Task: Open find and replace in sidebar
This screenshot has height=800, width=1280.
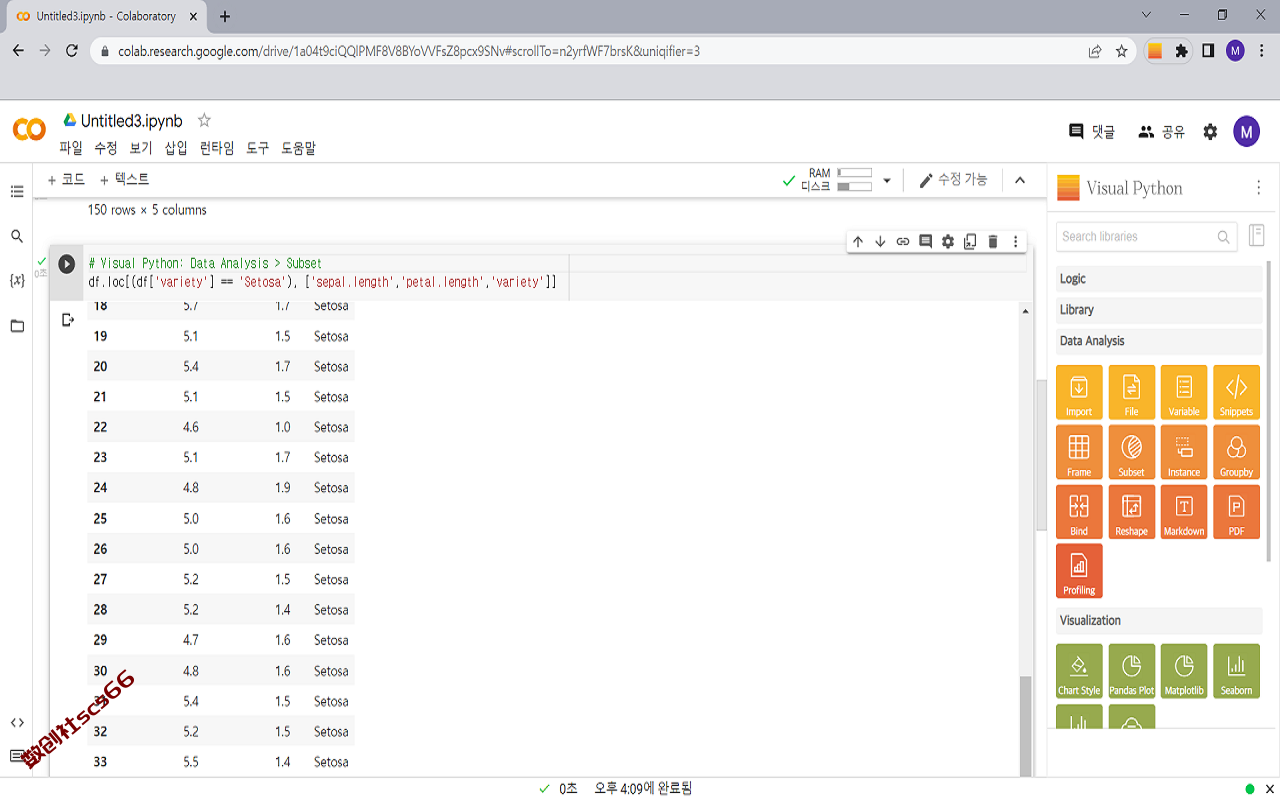Action: (17, 236)
